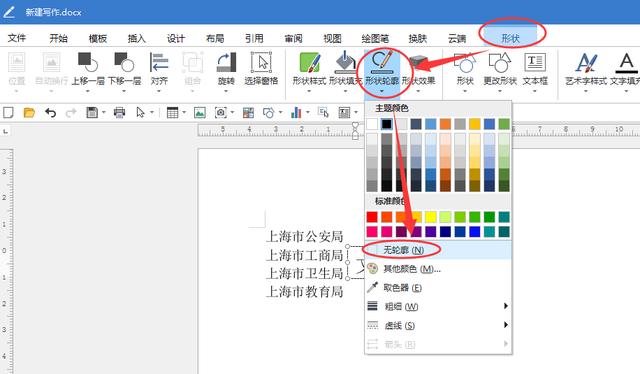Open the dropdown arrow under 形状轮廓

[x=382, y=91]
